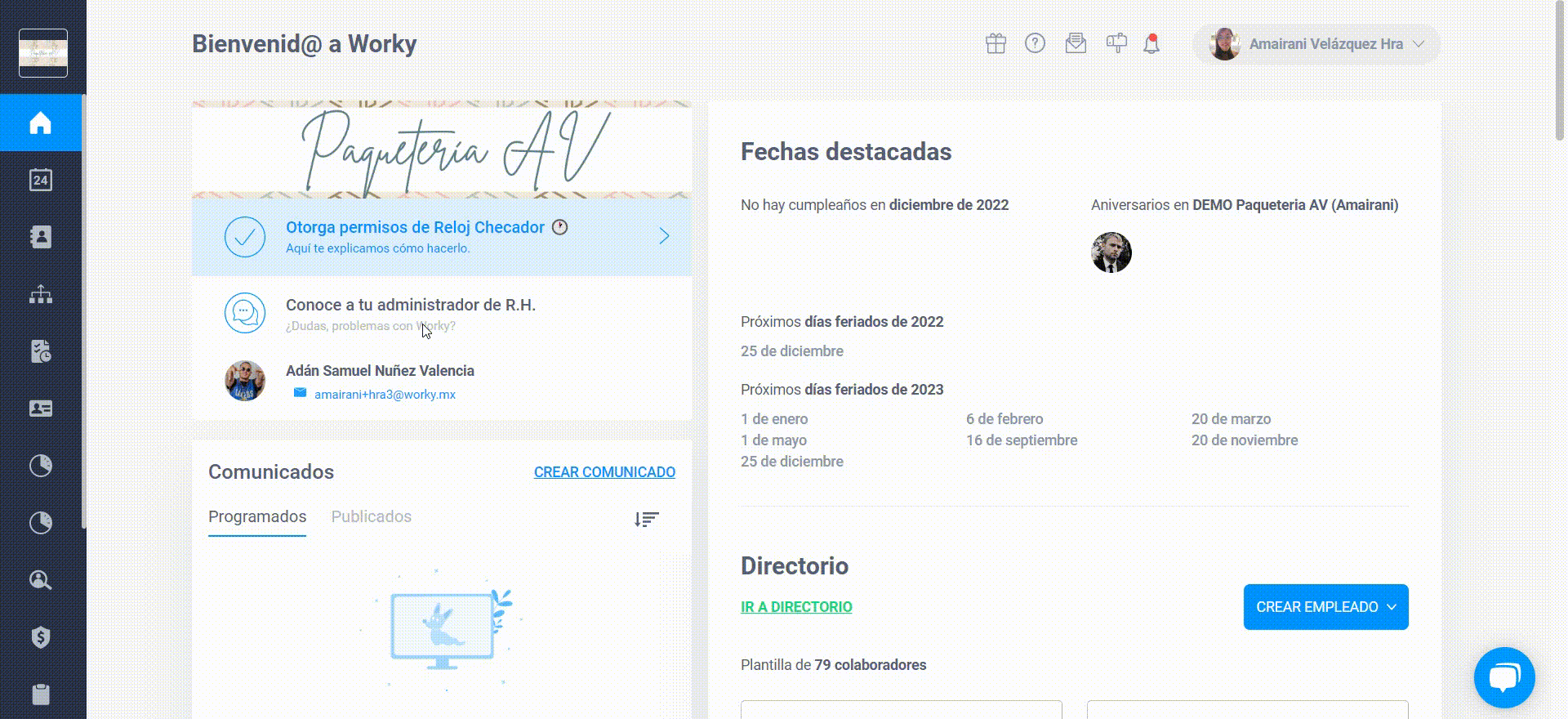Open notifications bell icon
The width and height of the screenshot is (1568, 719).
tap(1151, 43)
